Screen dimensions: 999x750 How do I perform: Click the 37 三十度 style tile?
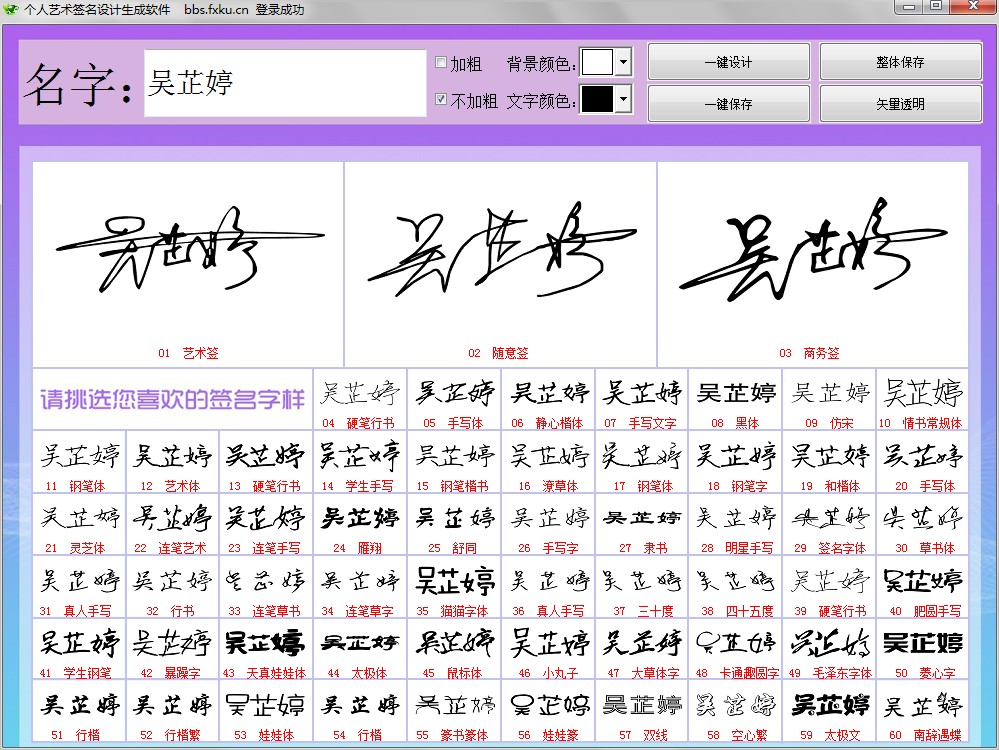tap(642, 586)
